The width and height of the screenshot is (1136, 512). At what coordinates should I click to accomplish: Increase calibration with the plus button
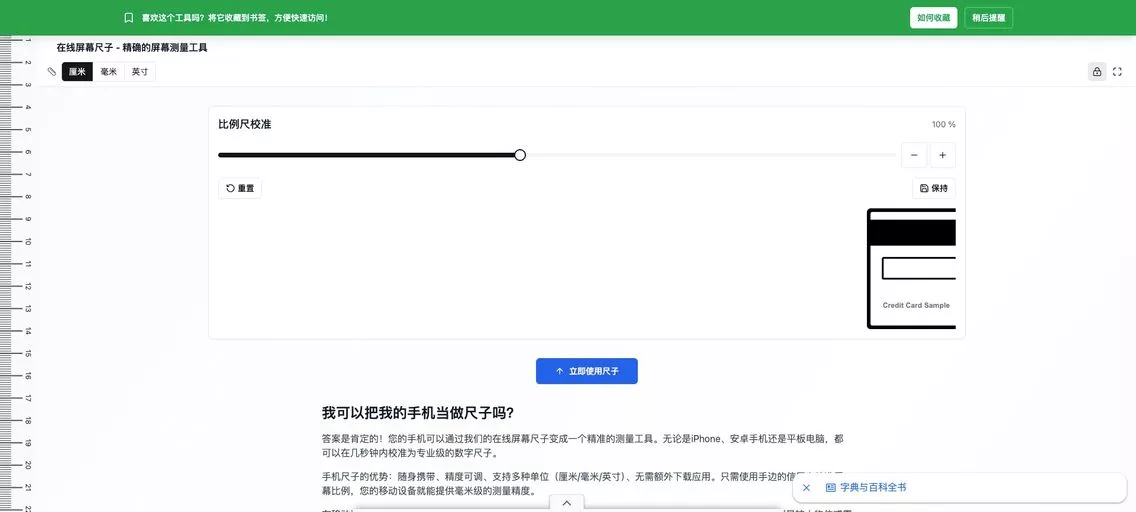943,155
